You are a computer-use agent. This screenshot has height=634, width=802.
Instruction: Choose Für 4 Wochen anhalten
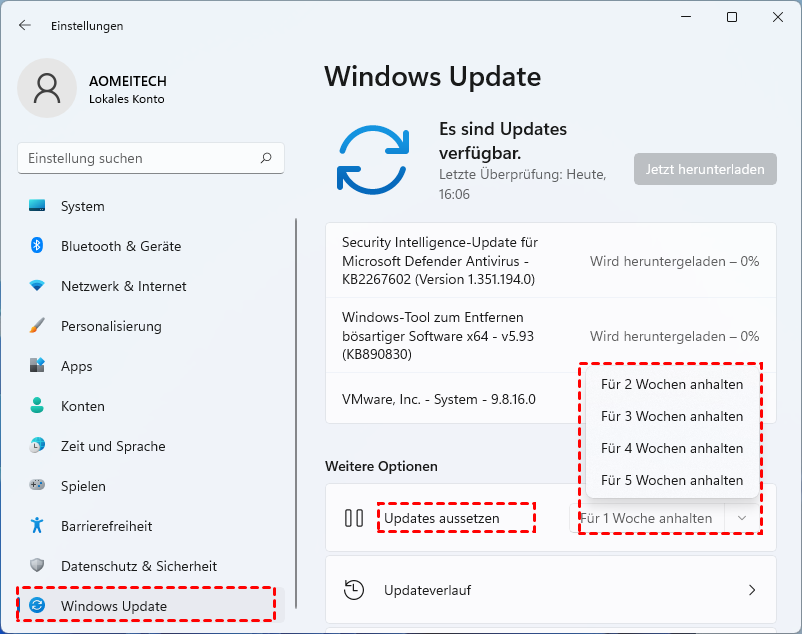[x=672, y=448]
